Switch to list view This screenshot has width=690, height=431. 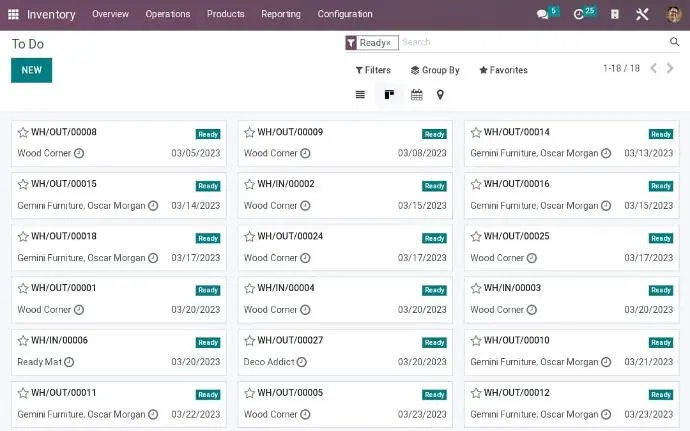tap(360, 95)
